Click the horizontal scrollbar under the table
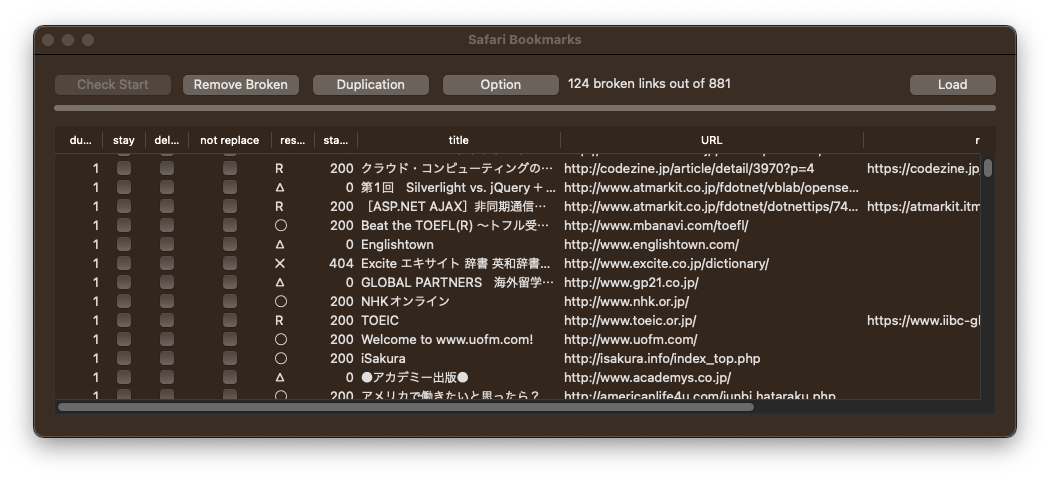1050x479 pixels. point(405,407)
